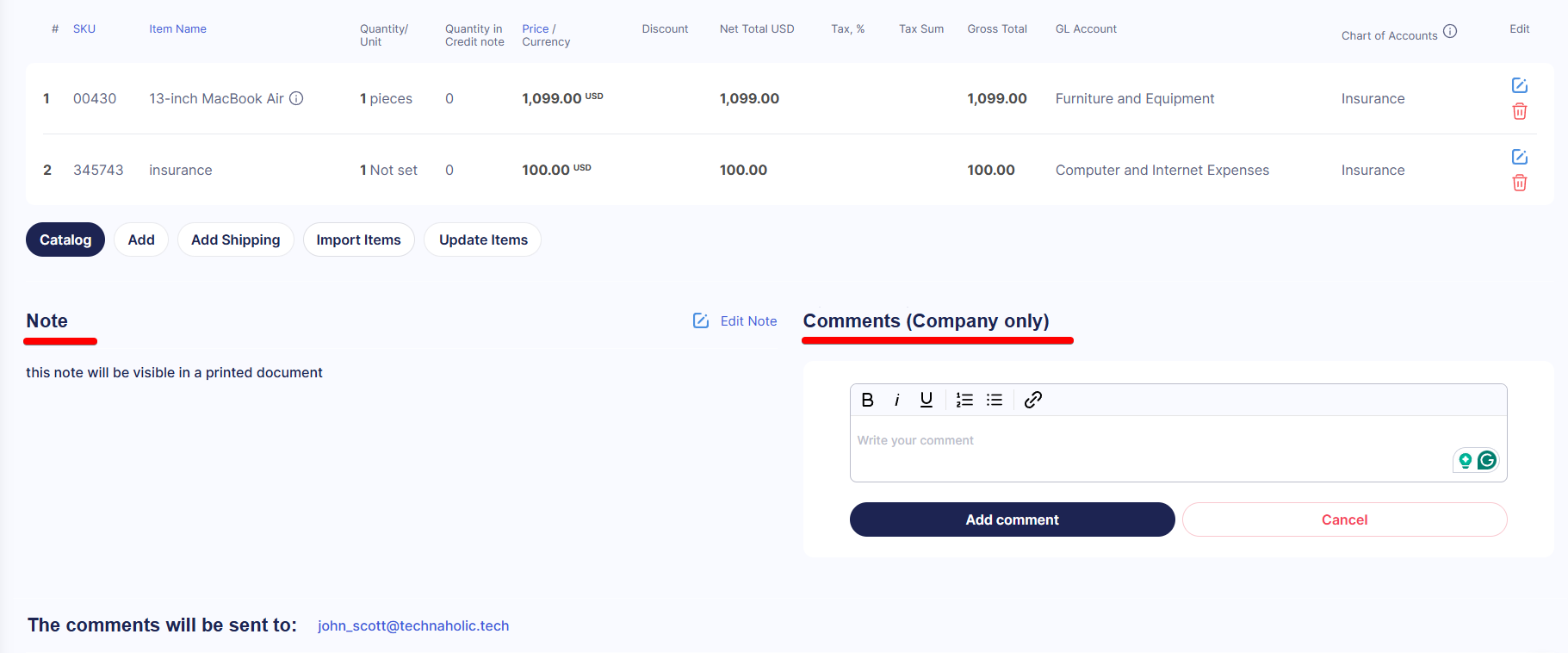1568x653 pixels.
Task: Click the Edit Note pencil icon
Action: (701, 320)
